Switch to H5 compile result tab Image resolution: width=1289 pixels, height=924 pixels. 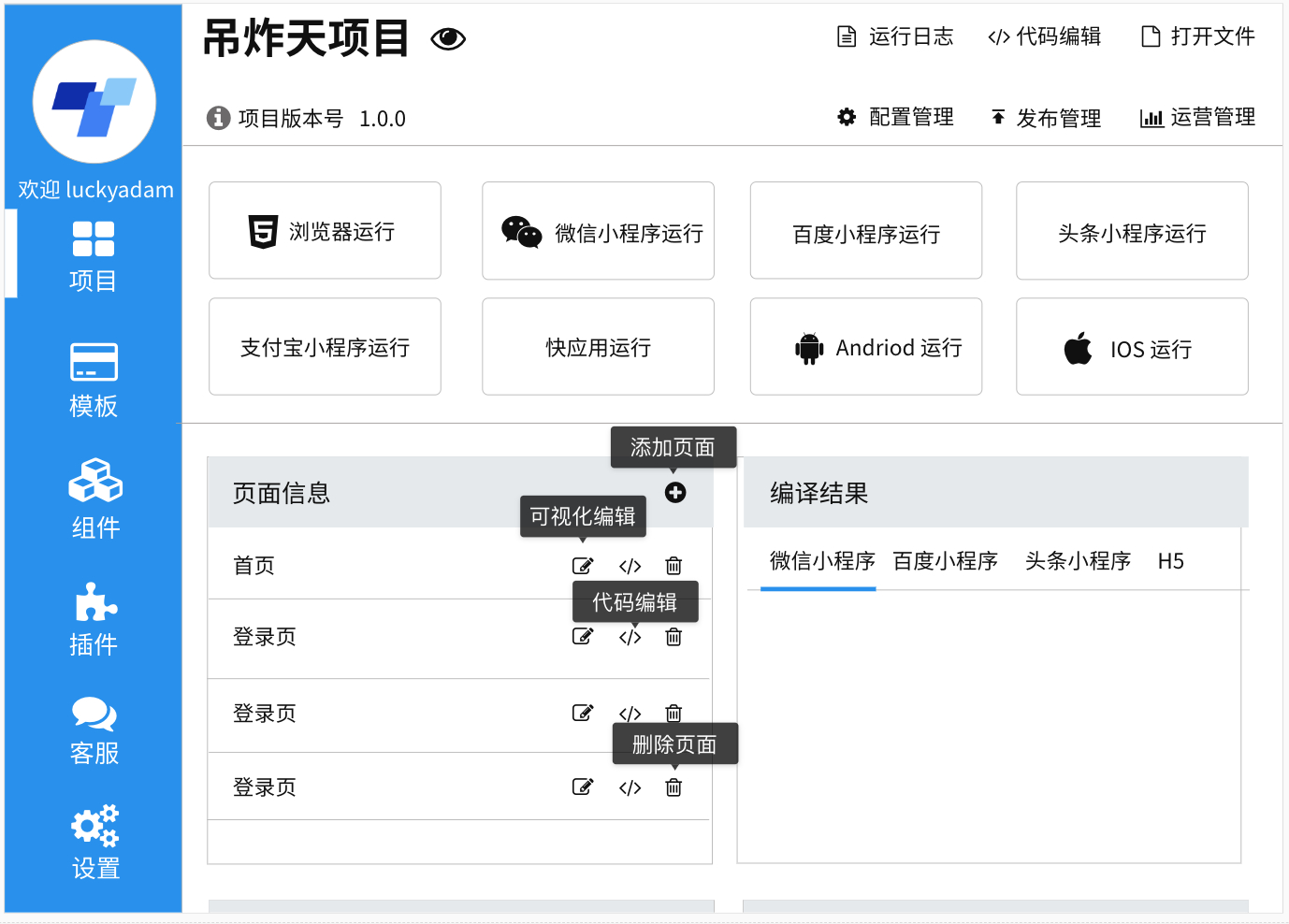(1171, 561)
